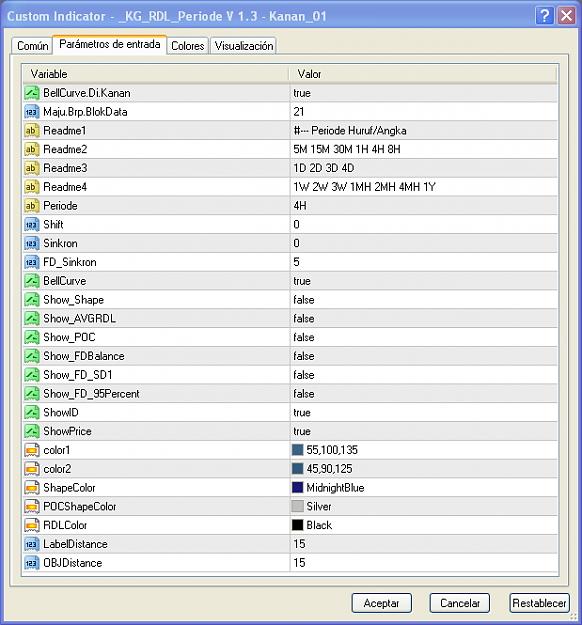Select the Sinkron value 0
The height and width of the screenshot is (625, 582).
click(x=296, y=243)
